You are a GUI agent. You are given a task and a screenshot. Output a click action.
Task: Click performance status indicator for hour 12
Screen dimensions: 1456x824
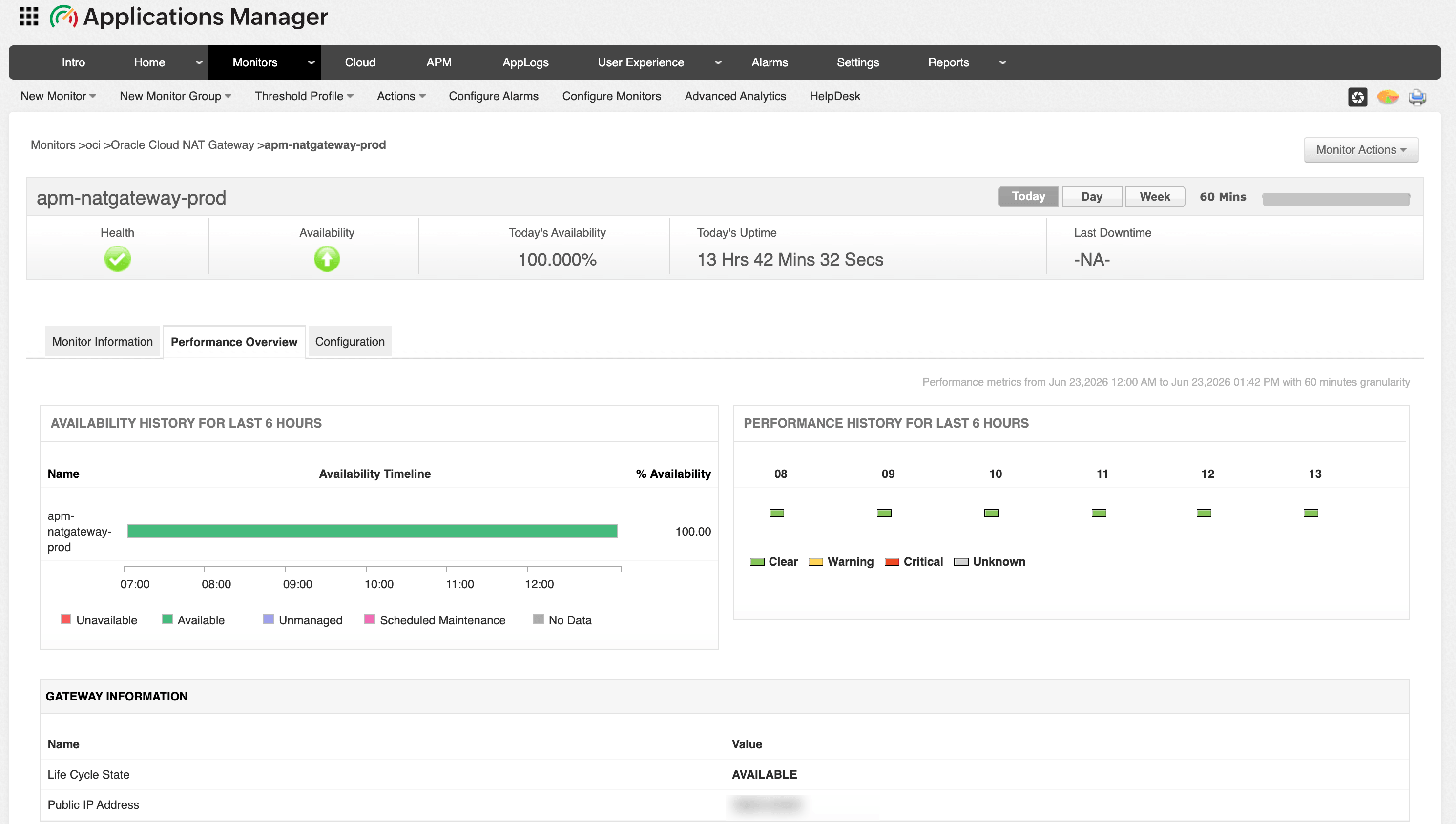pos(1204,513)
